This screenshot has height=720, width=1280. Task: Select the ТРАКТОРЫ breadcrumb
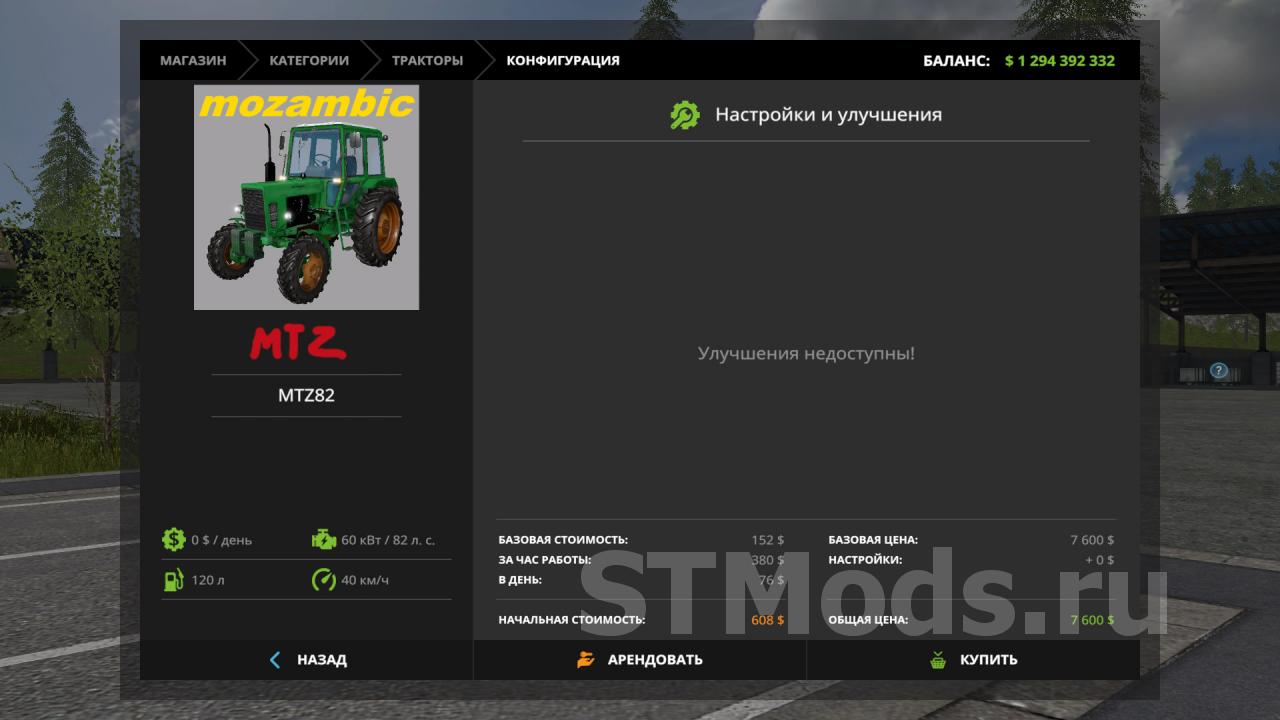pos(427,60)
